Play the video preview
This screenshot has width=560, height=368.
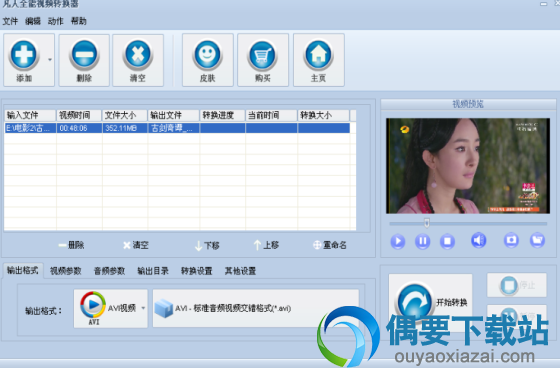coord(398,242)
